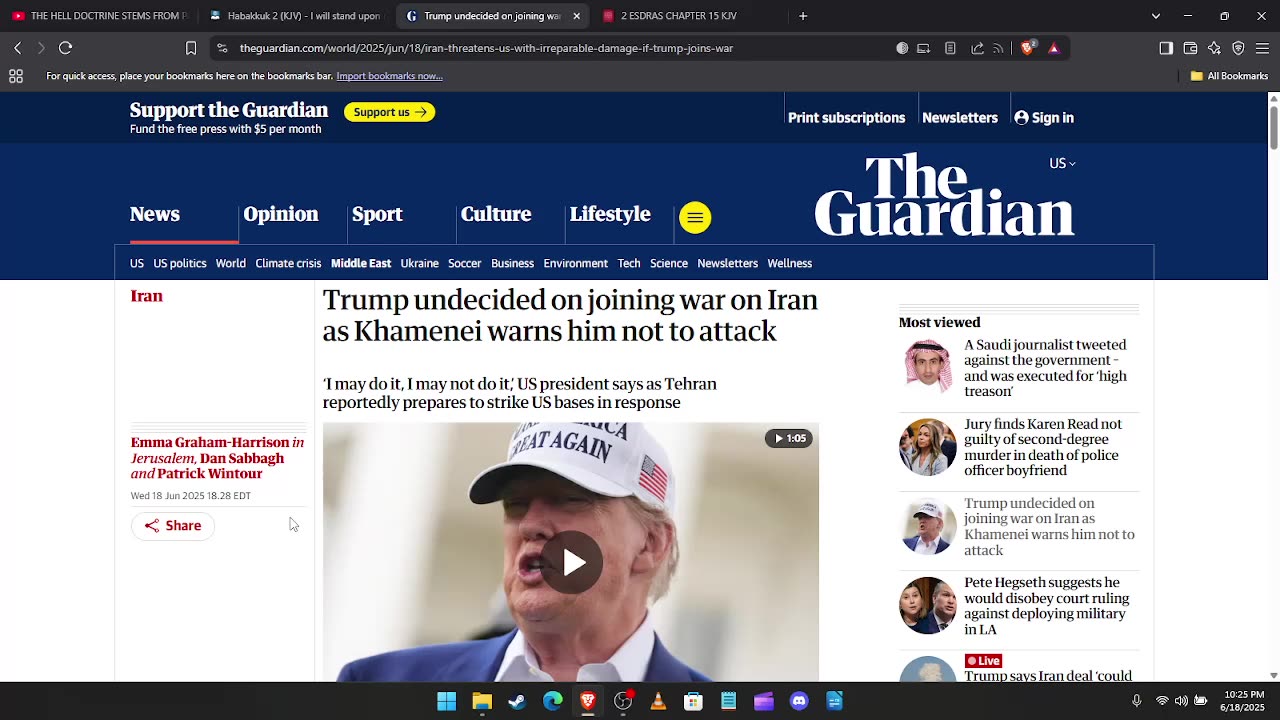Screen dimensions: 1280x720
Task: Expand the US edition dropdown
Action: click(1062, 163)
